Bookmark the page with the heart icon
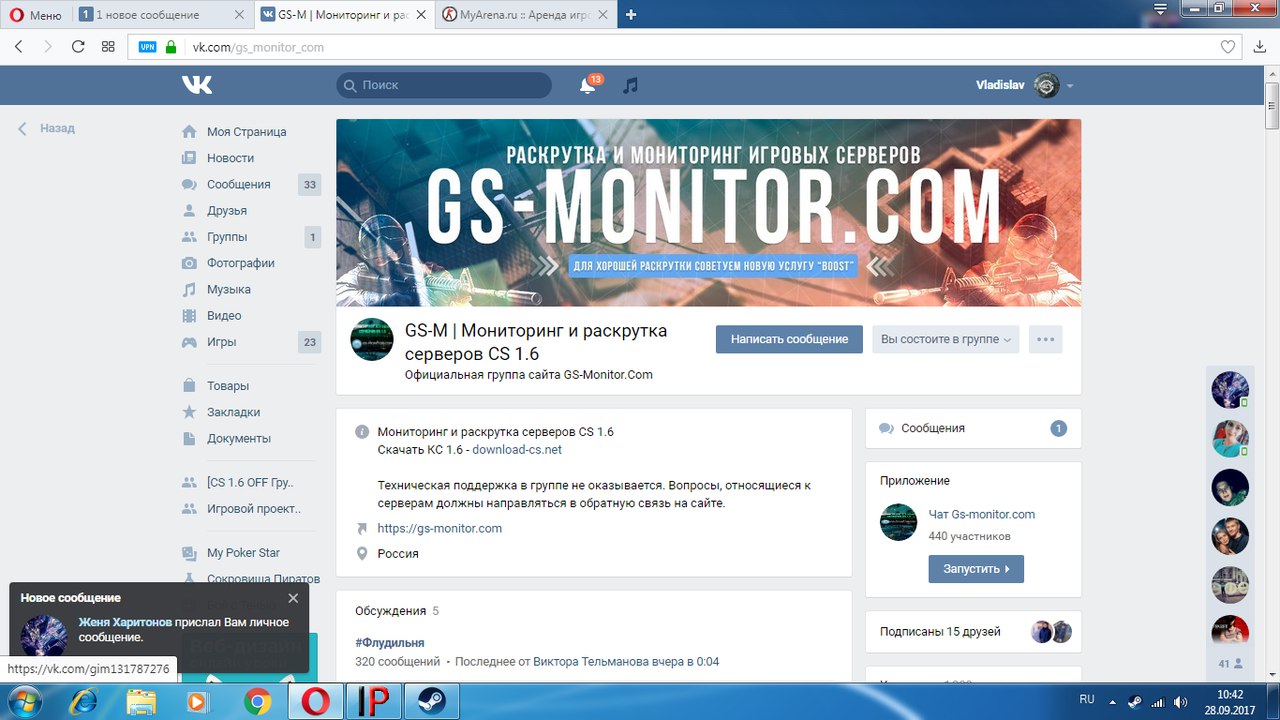The image size is (1280, 720). 1228,47
